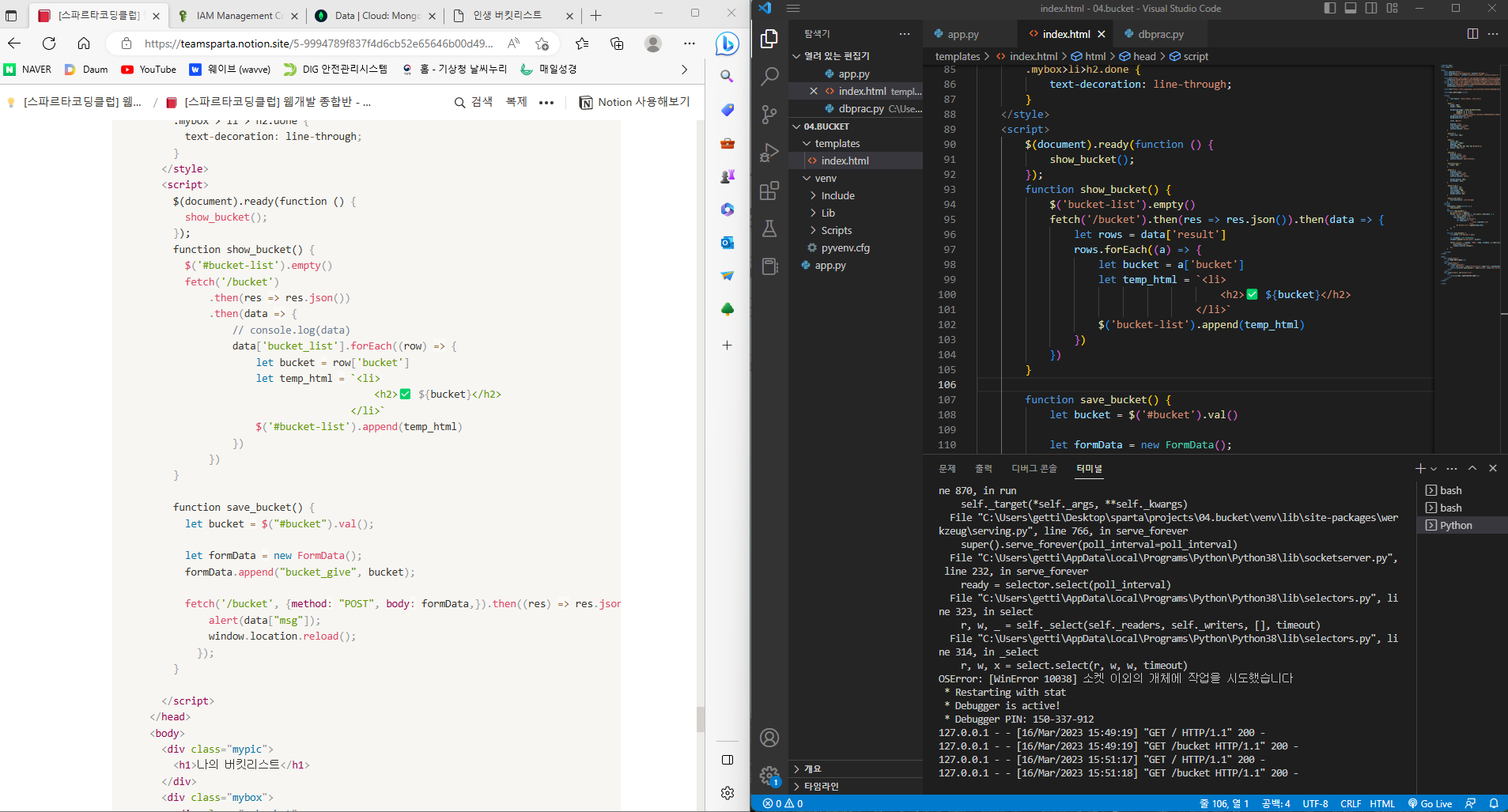Switch to IAM Management browser tab

pos(238,15)
